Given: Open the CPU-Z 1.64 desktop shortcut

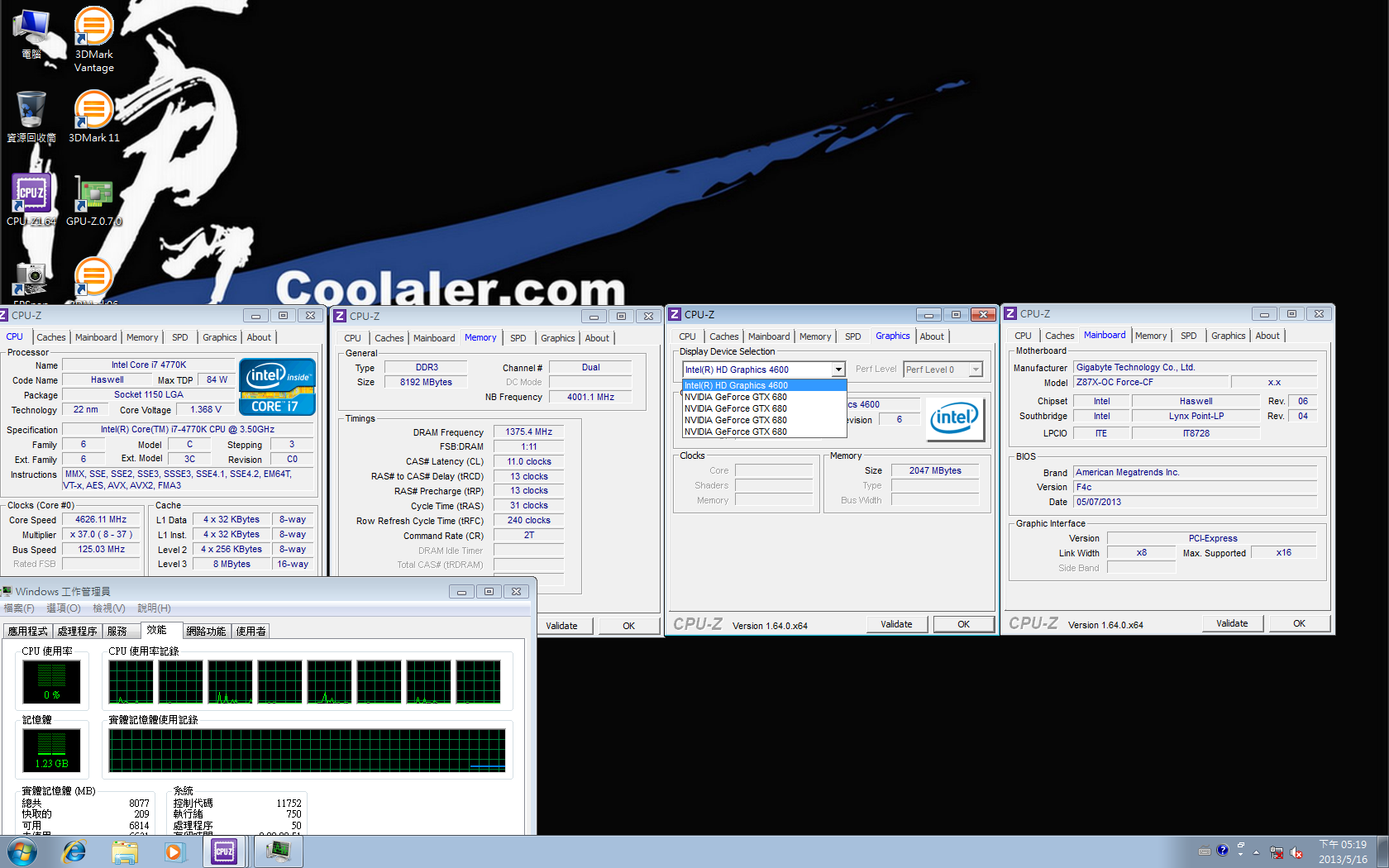Looking at the screenshot, I should [31, 199].
